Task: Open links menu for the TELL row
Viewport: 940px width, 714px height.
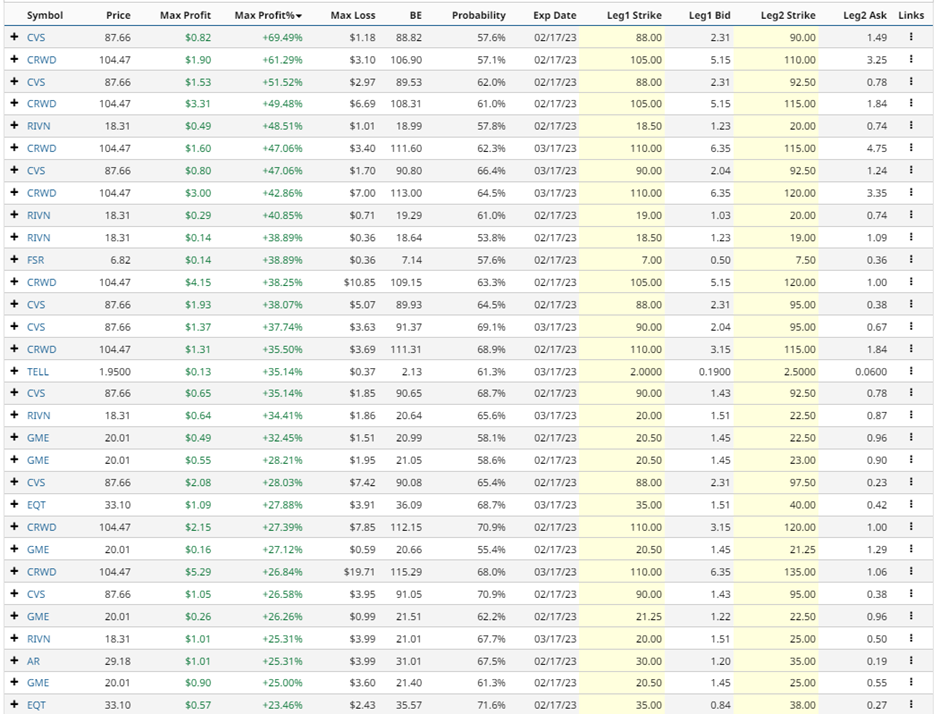Action: tap(911, 371)
